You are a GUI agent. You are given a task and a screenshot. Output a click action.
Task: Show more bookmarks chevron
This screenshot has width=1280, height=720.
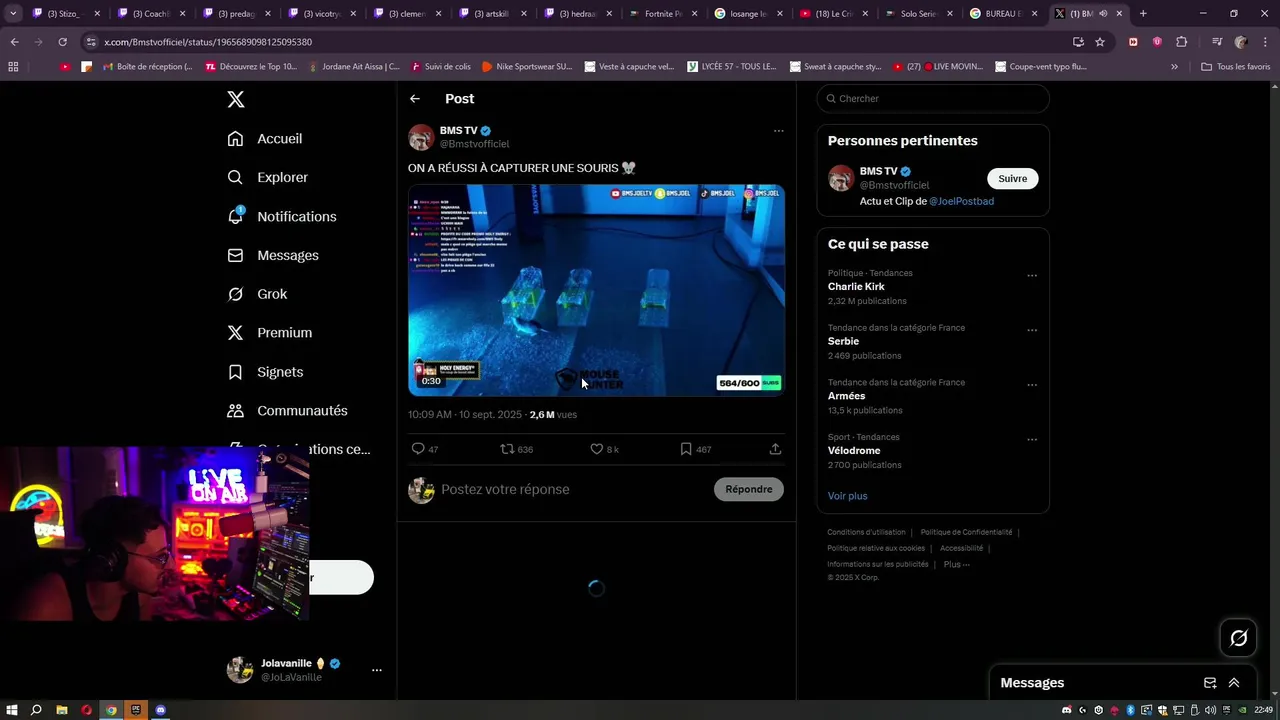click(1174, 67)
